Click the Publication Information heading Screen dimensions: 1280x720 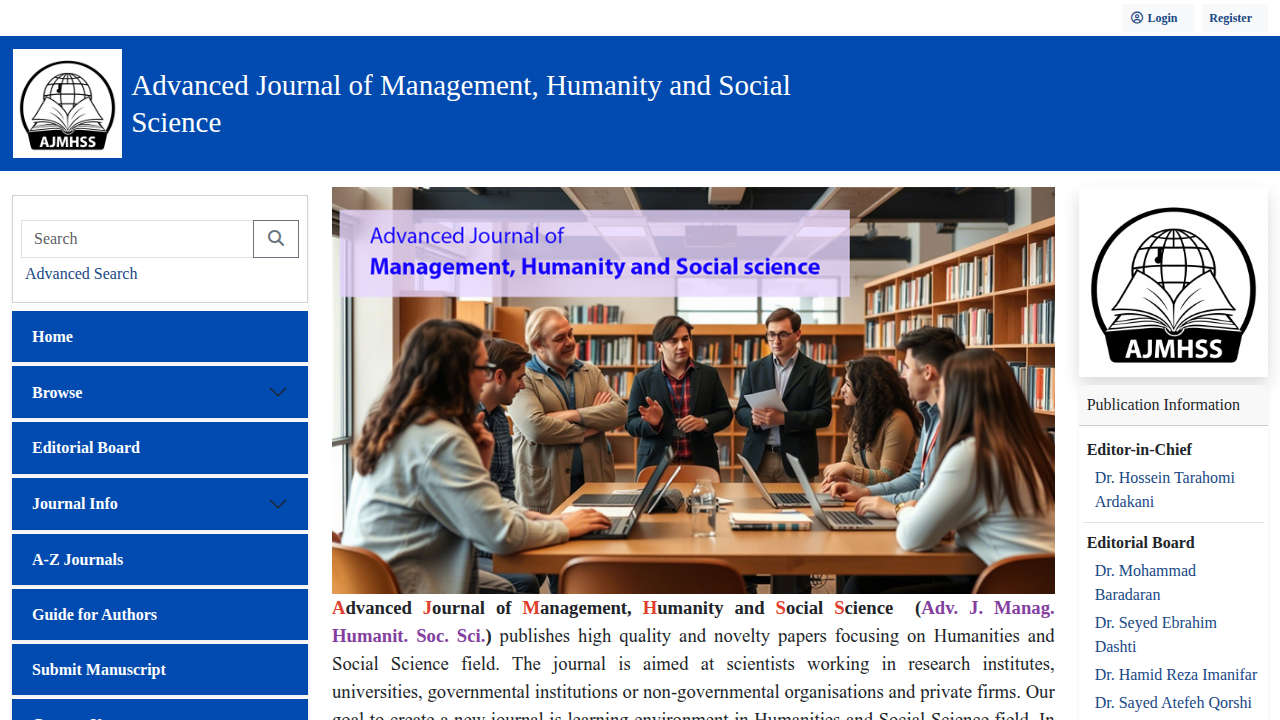click(x=1163, y=405)
